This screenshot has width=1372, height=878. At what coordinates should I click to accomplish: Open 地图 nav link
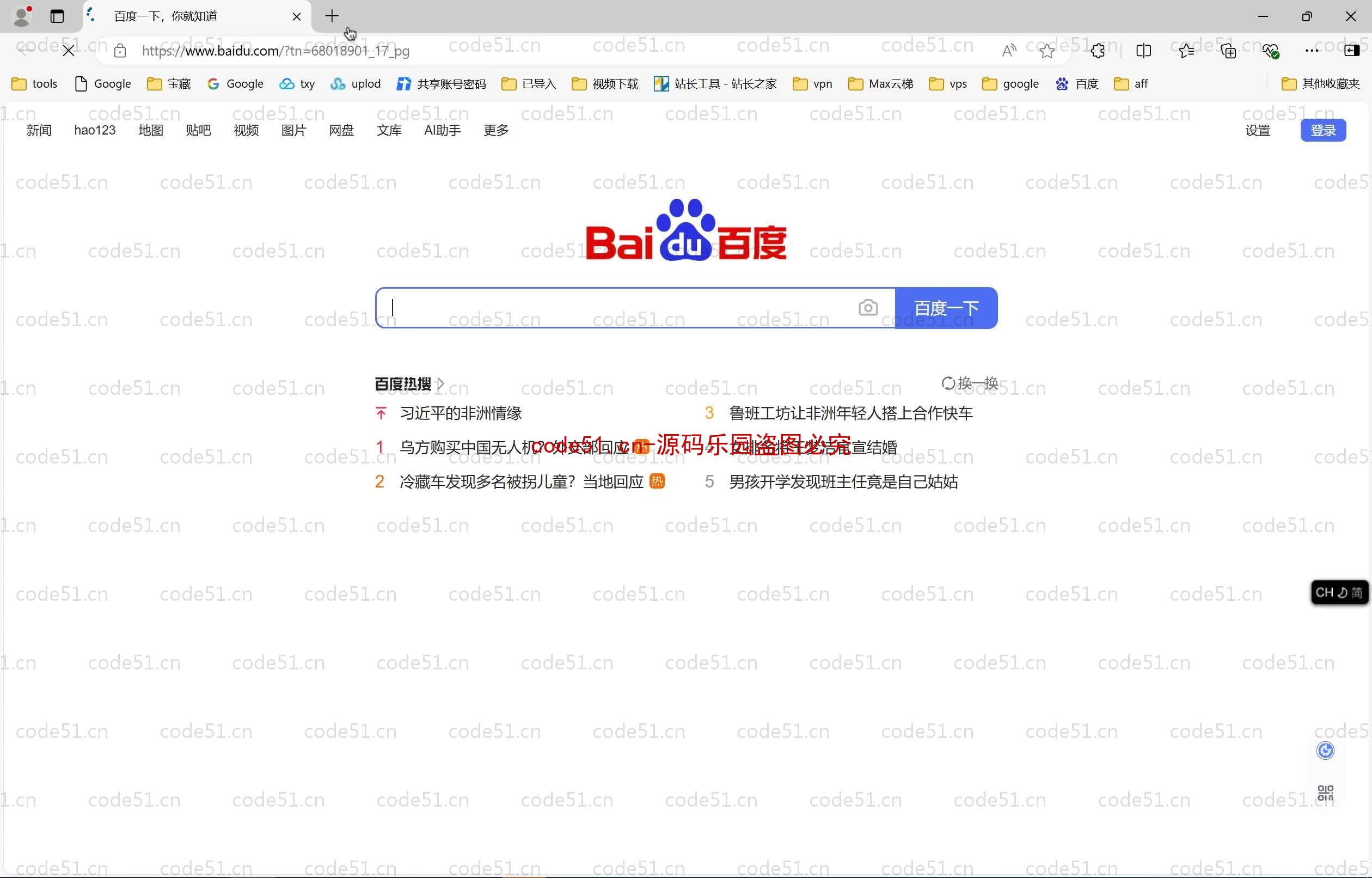point(151,131)
